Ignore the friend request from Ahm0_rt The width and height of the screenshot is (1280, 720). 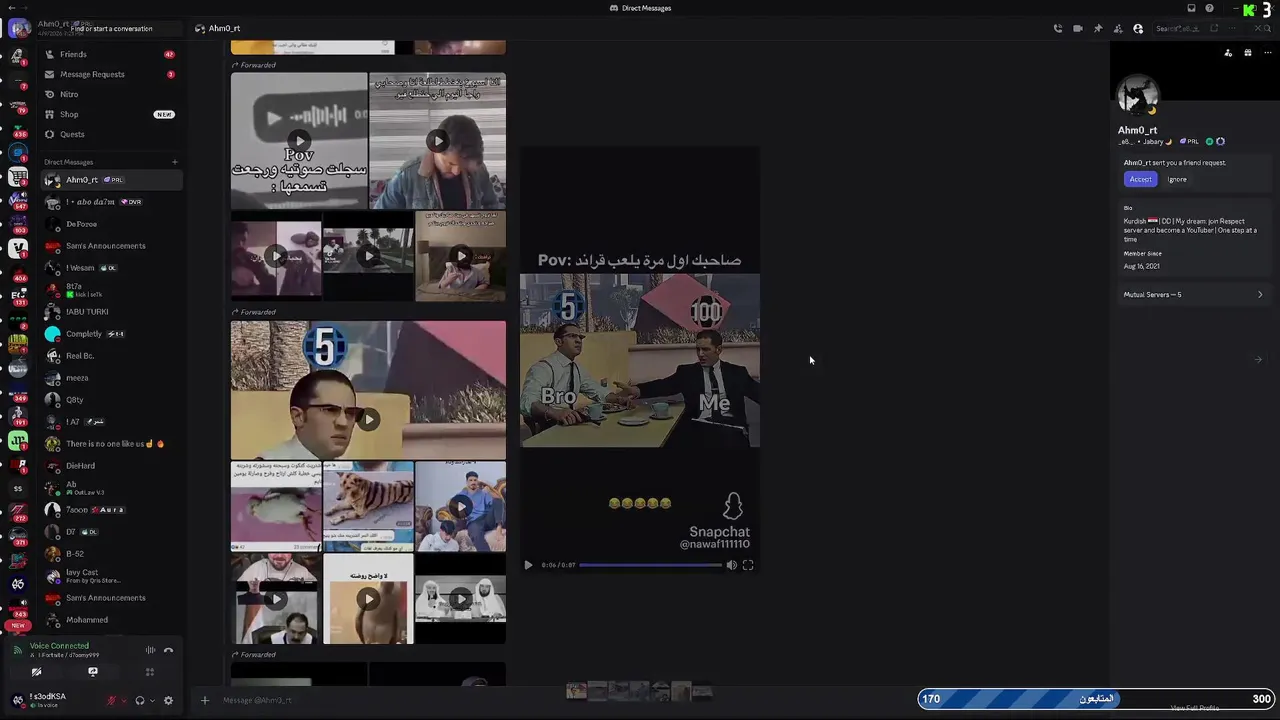tap(1177, 179)
